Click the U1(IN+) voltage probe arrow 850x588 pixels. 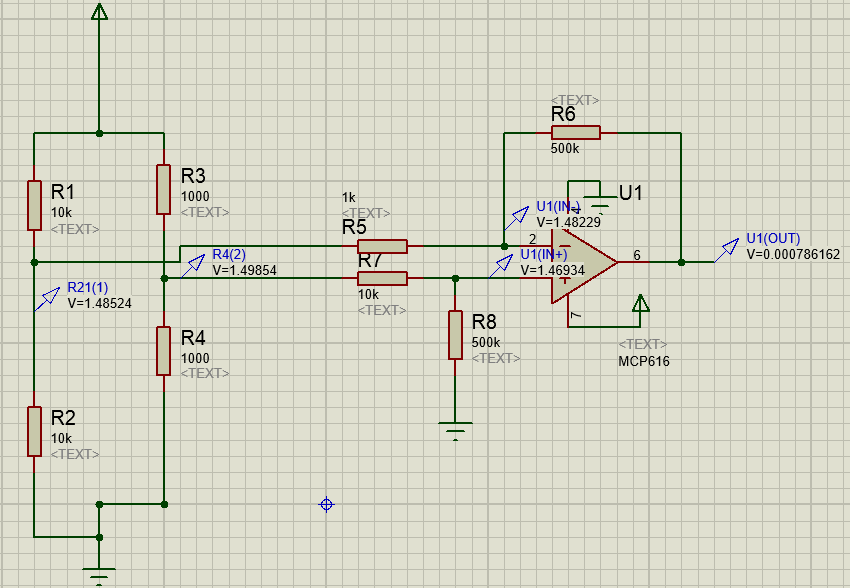click(505, 263)
